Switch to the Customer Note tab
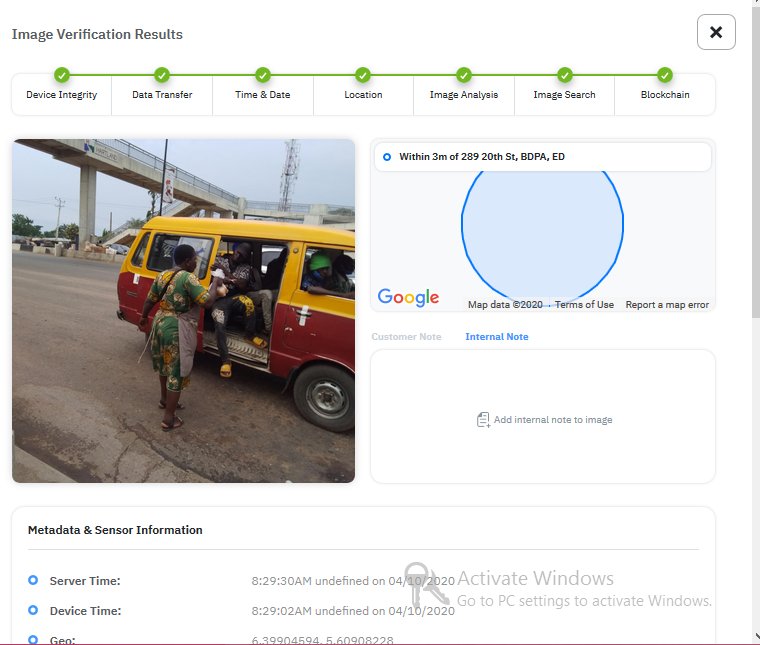Image resolution: width=760 pixels, height=645 pixels. pyautogui.click(x=406, y=337)
